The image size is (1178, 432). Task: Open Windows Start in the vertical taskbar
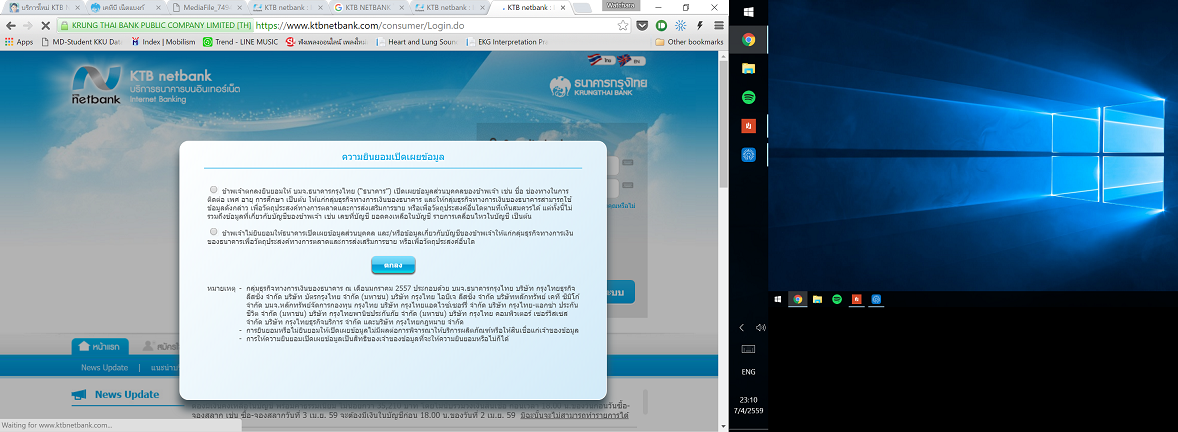click(748, 12)
